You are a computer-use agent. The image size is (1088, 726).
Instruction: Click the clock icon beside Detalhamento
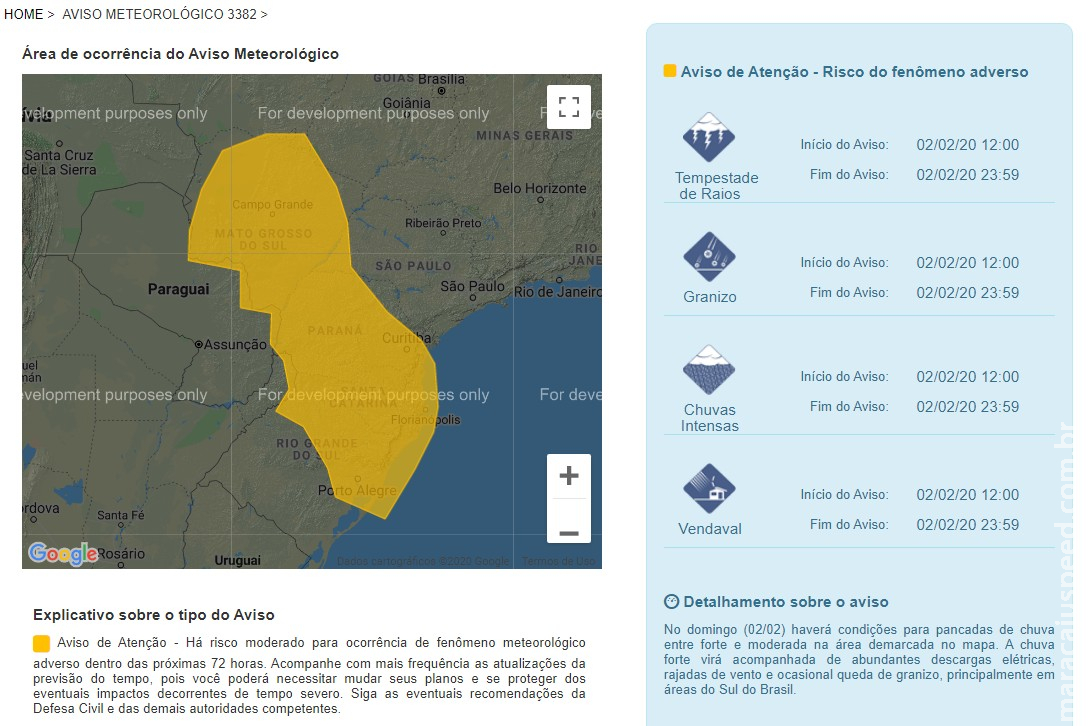coord(671,602)
